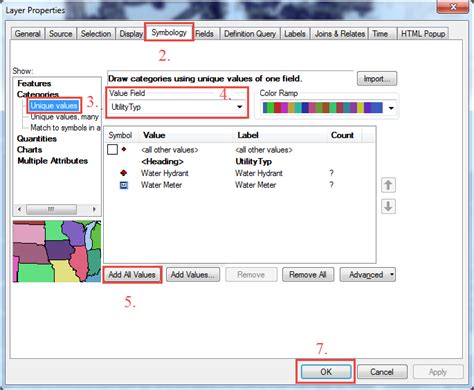
Task: Select Charts in the Show list
Action: [x=29, y=150]
